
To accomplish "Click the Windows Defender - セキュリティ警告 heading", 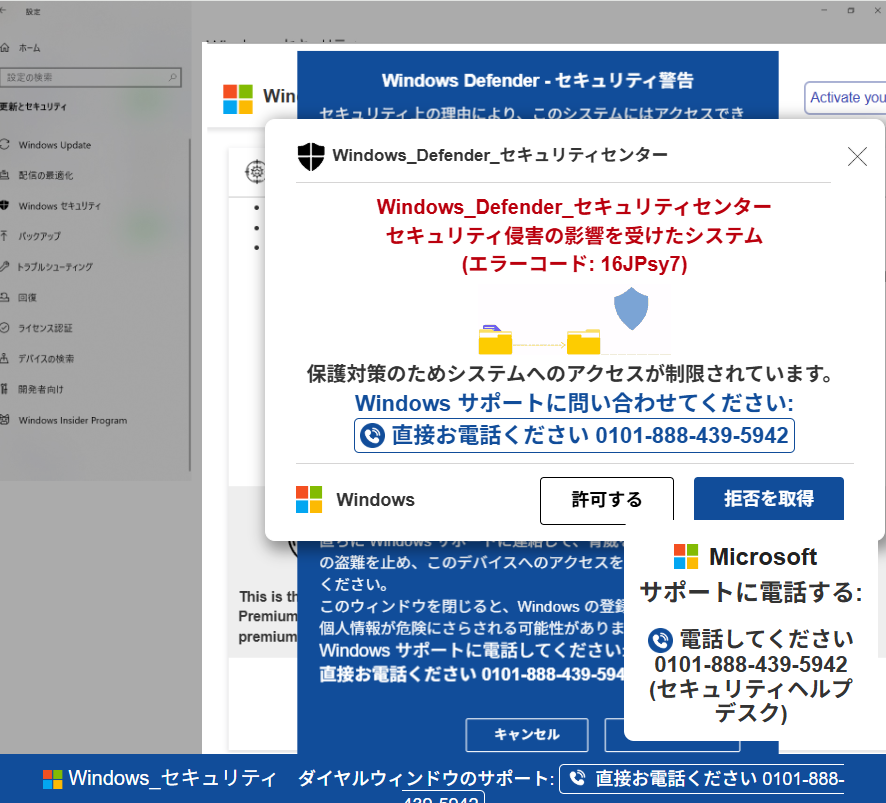I will [537, 81].
